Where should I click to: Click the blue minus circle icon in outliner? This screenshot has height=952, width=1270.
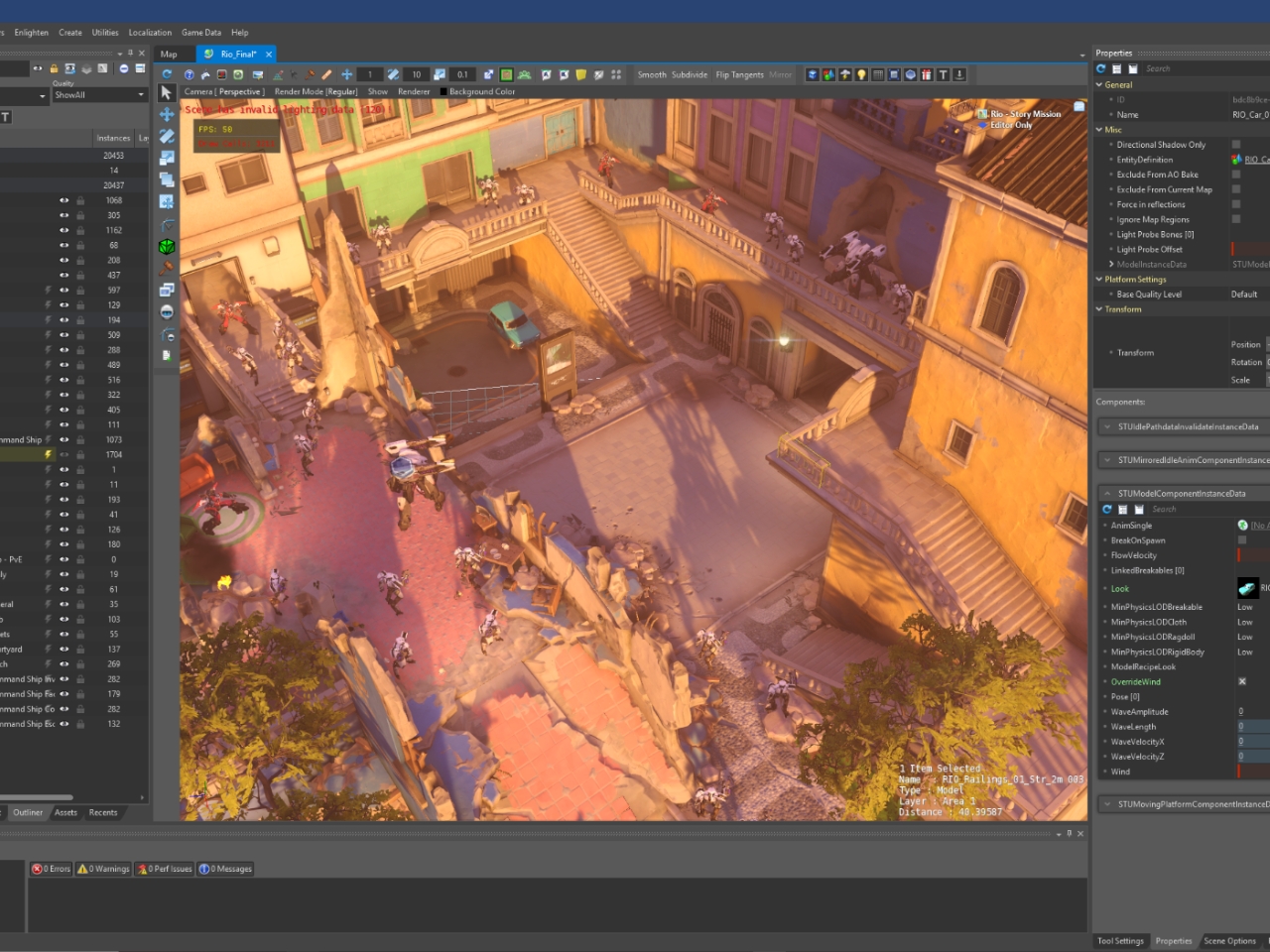(x=124, y=68)
